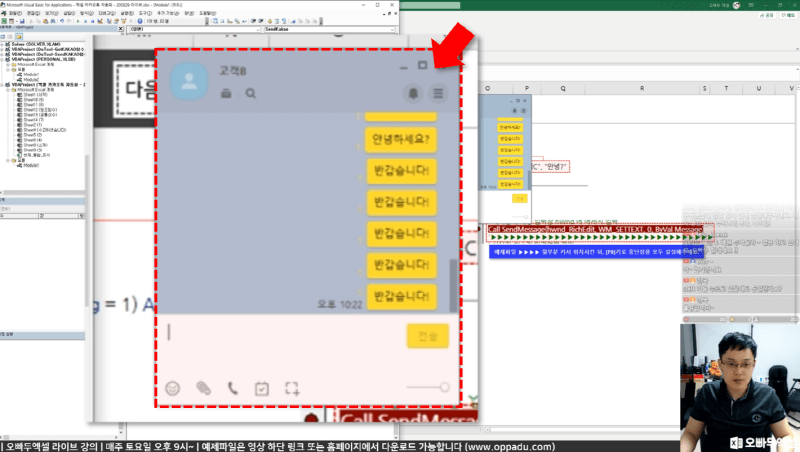The image size is (800, 452).
Task: Click the 공유 share button in Excel
Action: (766, 16)
